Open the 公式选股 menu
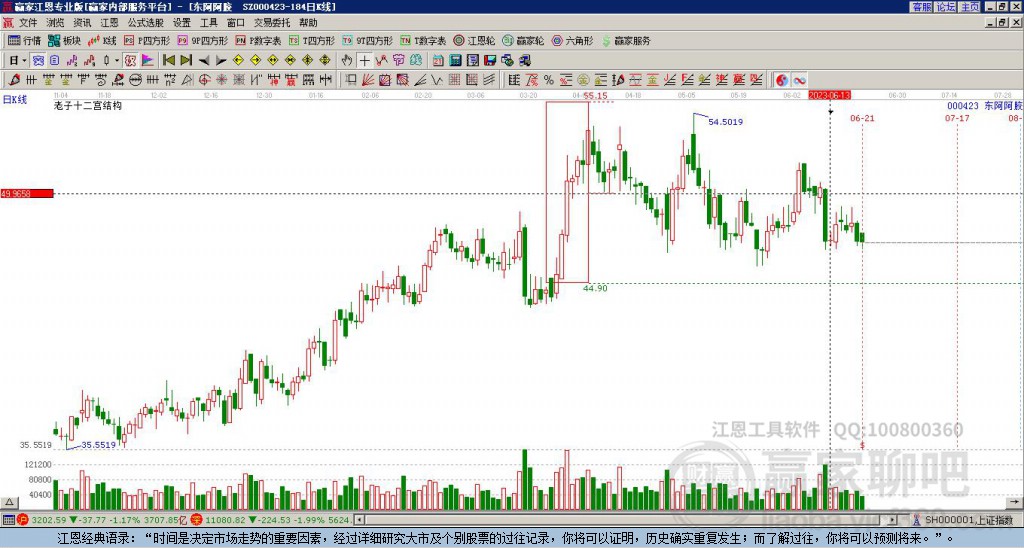This screenshot has width=1024, height=548. 146,23
